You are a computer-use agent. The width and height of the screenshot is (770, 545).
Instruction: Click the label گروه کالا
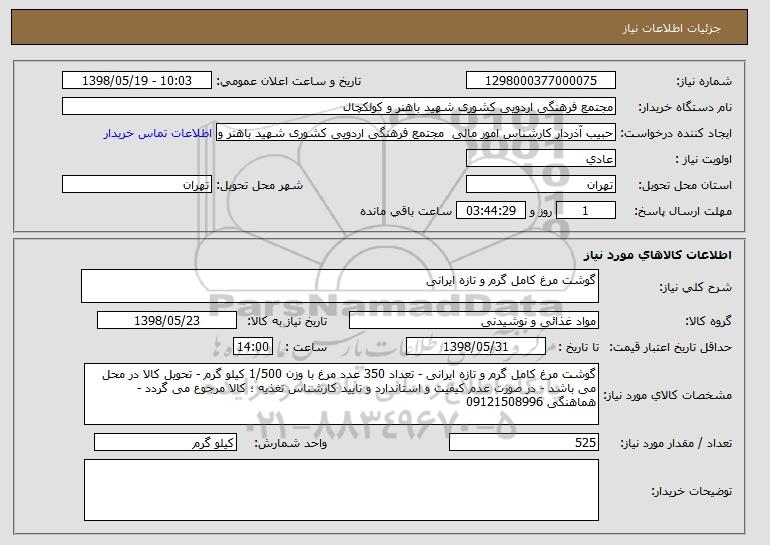click(x=709, y=321)
